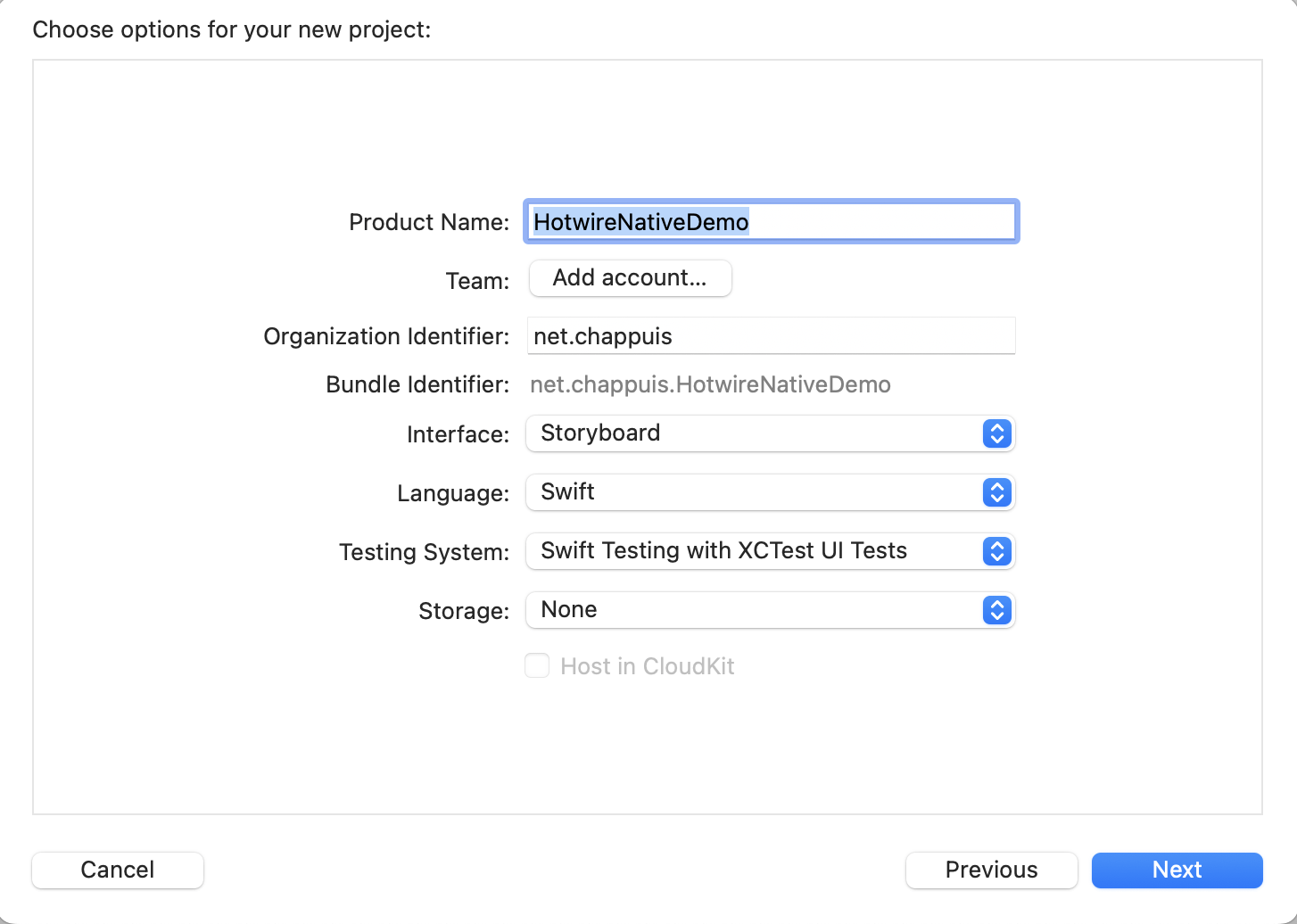Click the "Team:" label
1297x924 pixels.
tap(477, 281)
